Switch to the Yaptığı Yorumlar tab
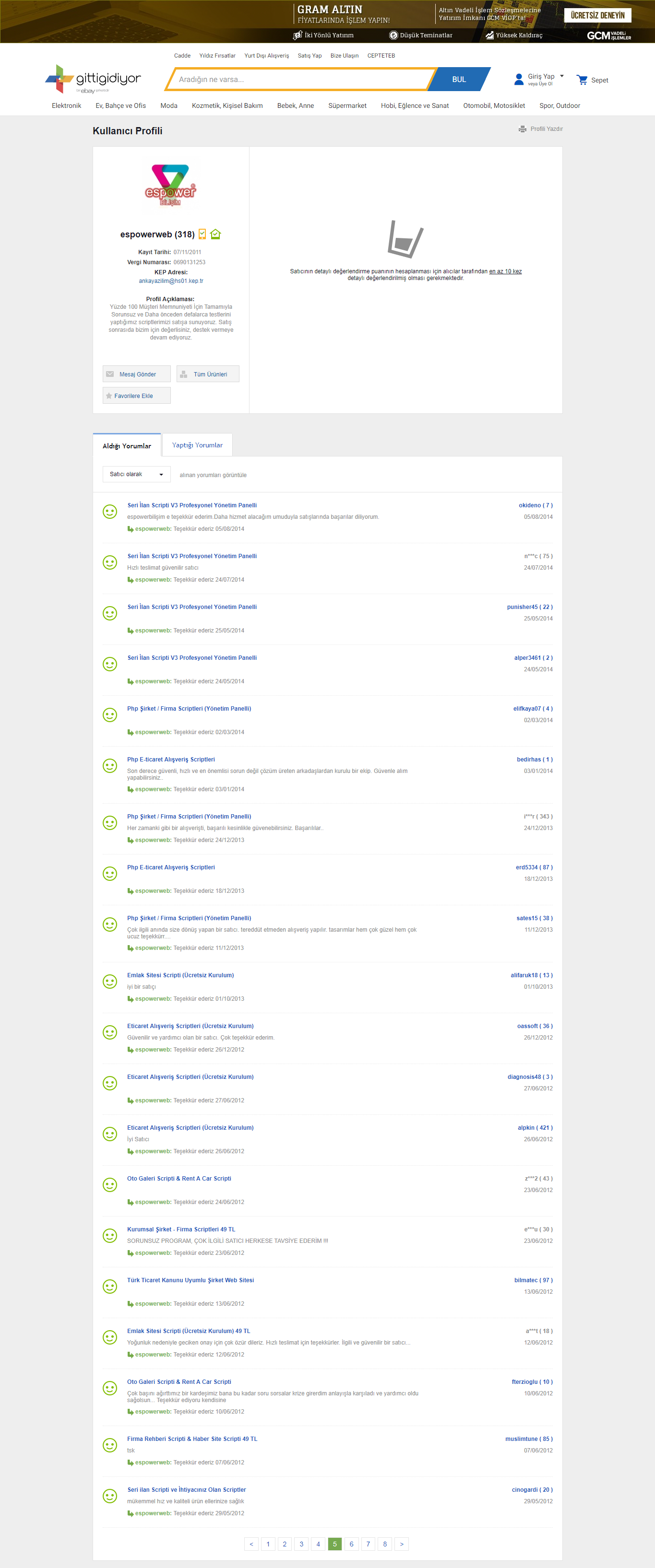This screenshot has width=655, height=1568. [x=197, y=445]
